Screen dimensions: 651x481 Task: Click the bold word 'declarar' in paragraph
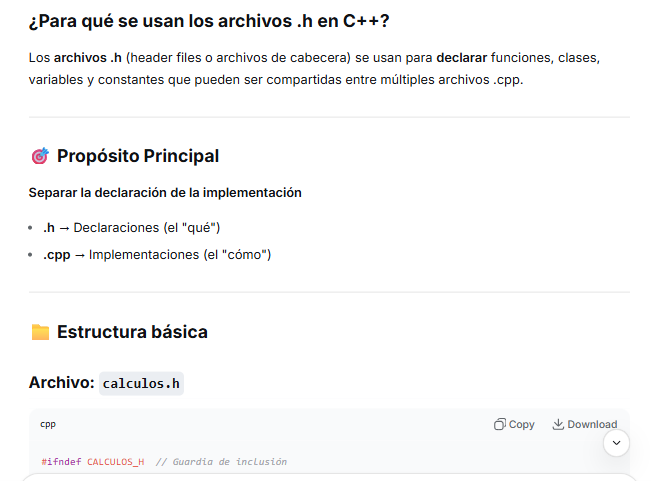(461, 58)
